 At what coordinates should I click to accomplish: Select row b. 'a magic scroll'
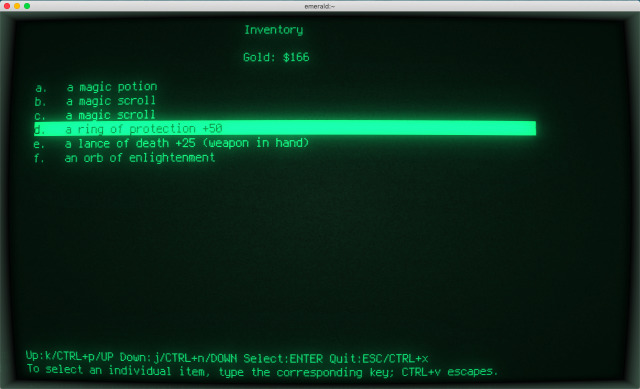coord(95,101)
